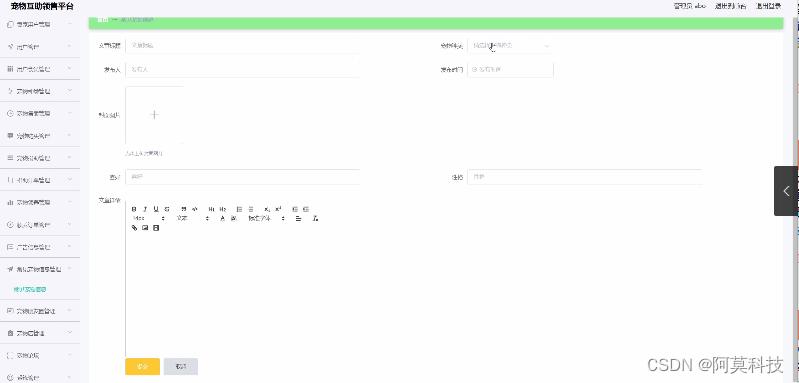Clear formatting with the Tx icon

[x=315, y=218]
